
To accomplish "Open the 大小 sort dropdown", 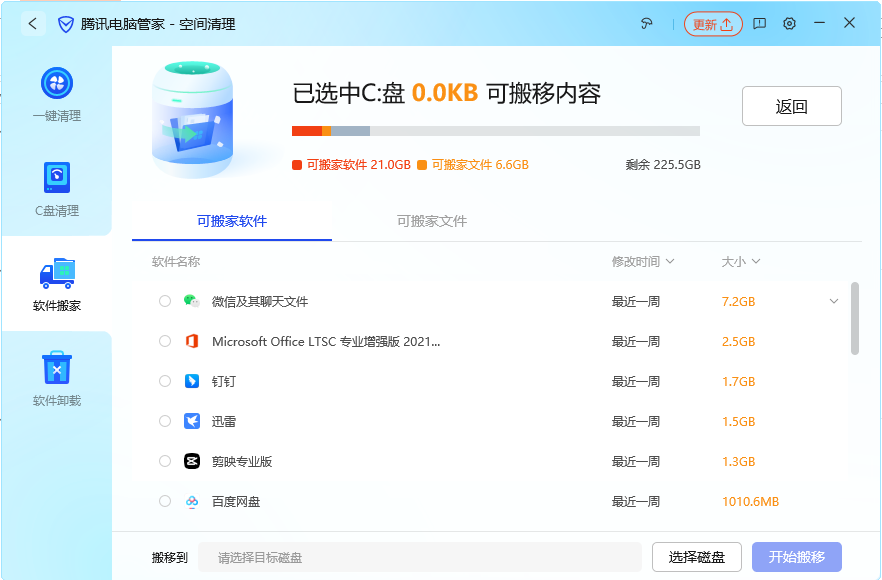I will point(741,262).
